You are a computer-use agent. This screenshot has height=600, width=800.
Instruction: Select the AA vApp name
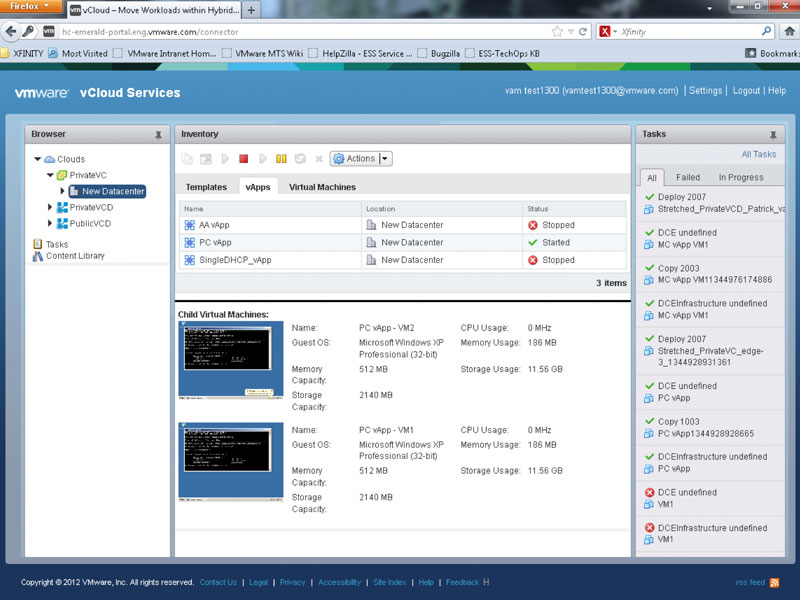(x=214, y=225)
